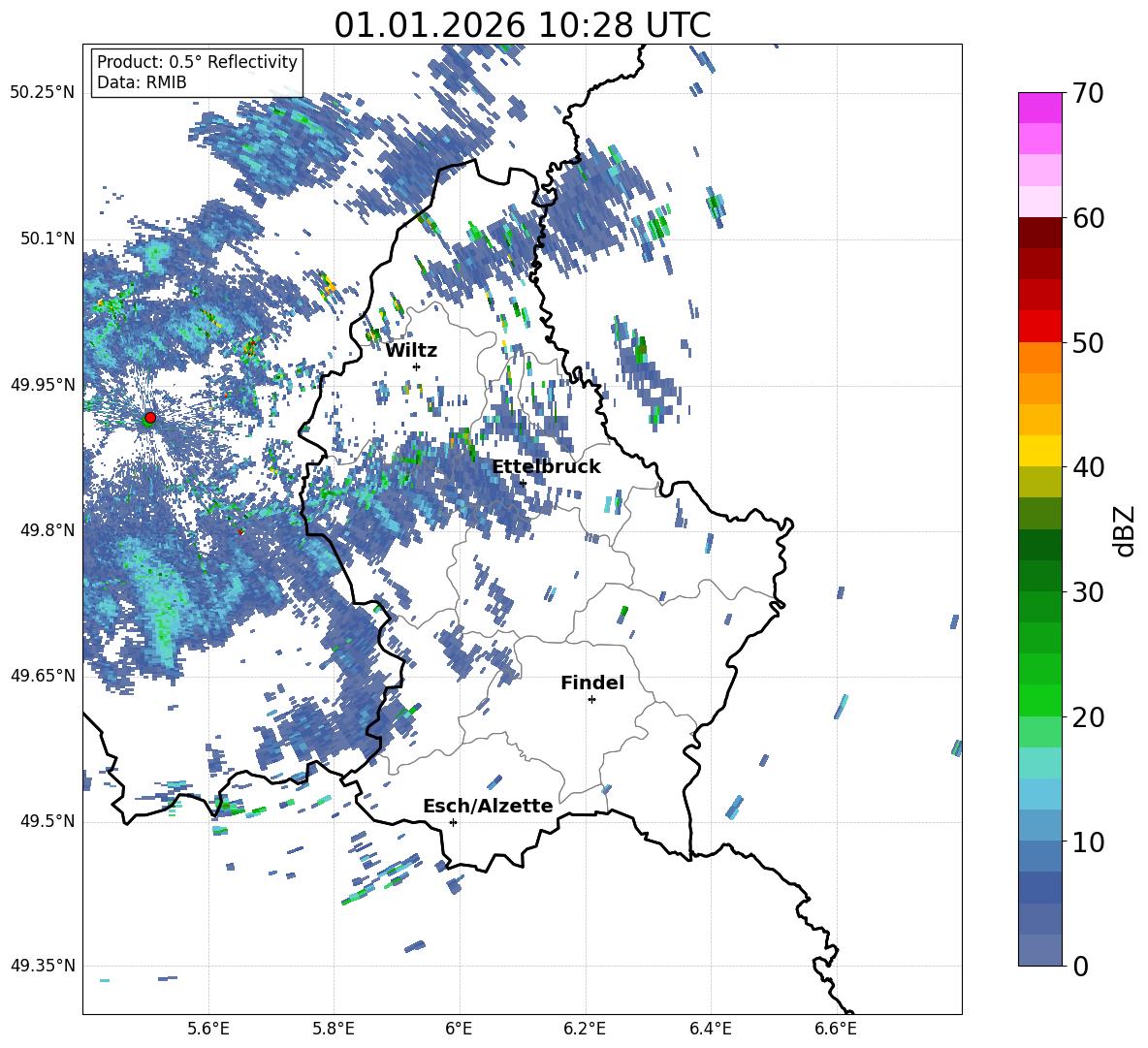Click the Ettelbruck location cross marker

pyautogui.click(x=523, y=483)
